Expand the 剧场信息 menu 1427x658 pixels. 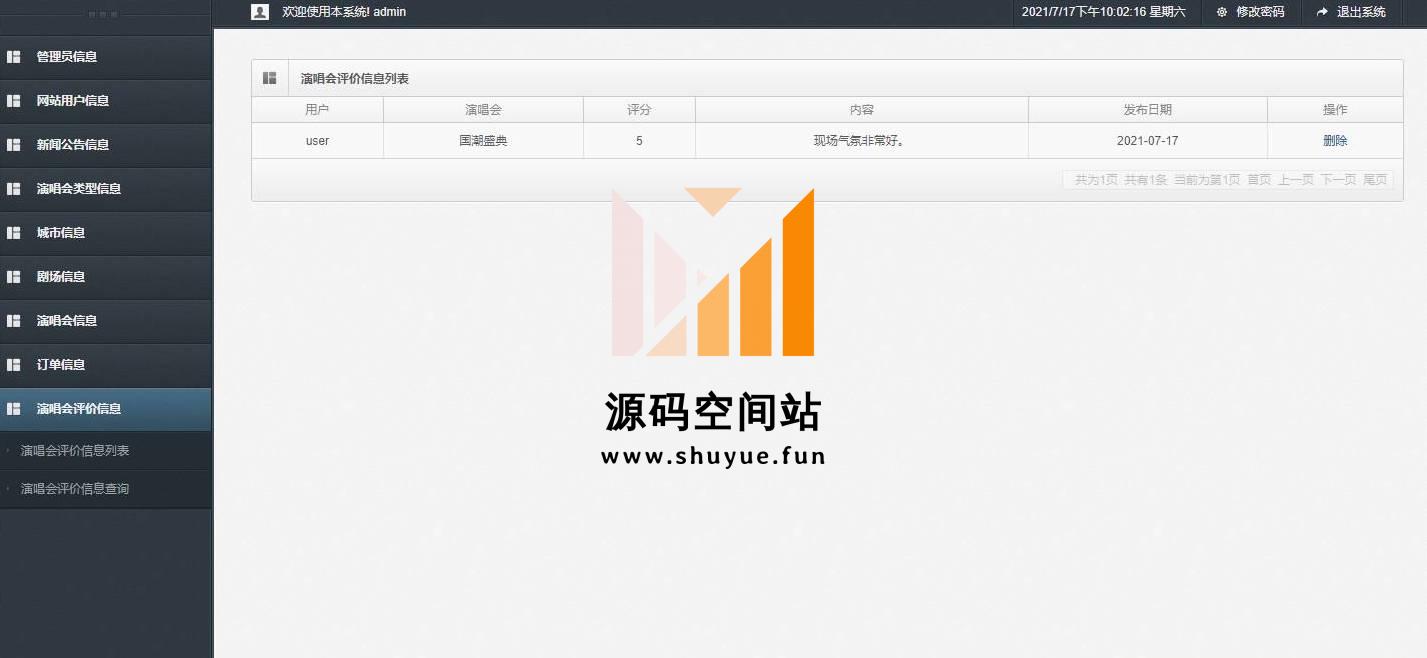coord(106,277)
